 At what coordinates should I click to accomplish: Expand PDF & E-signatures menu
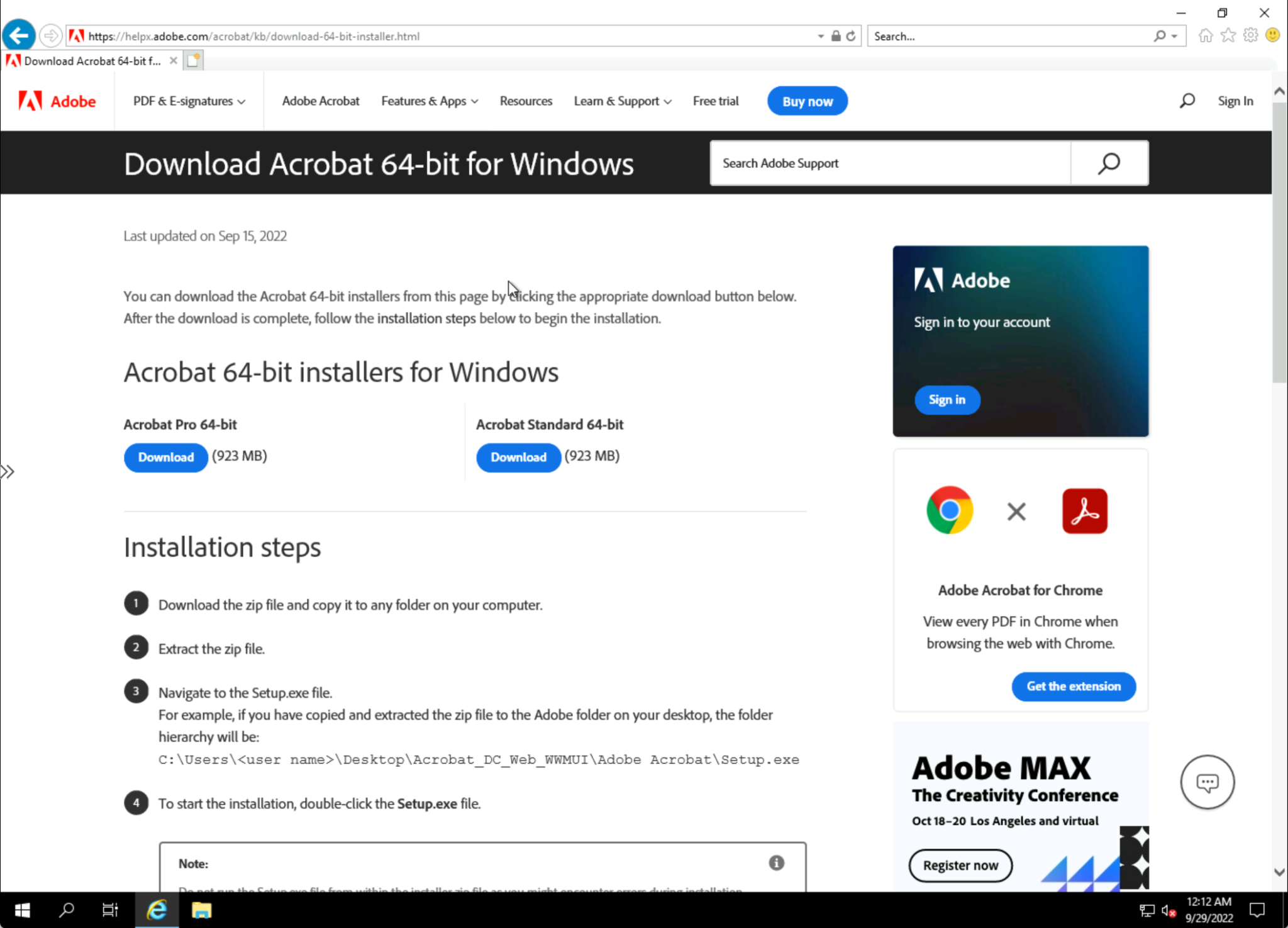[189, 101]
